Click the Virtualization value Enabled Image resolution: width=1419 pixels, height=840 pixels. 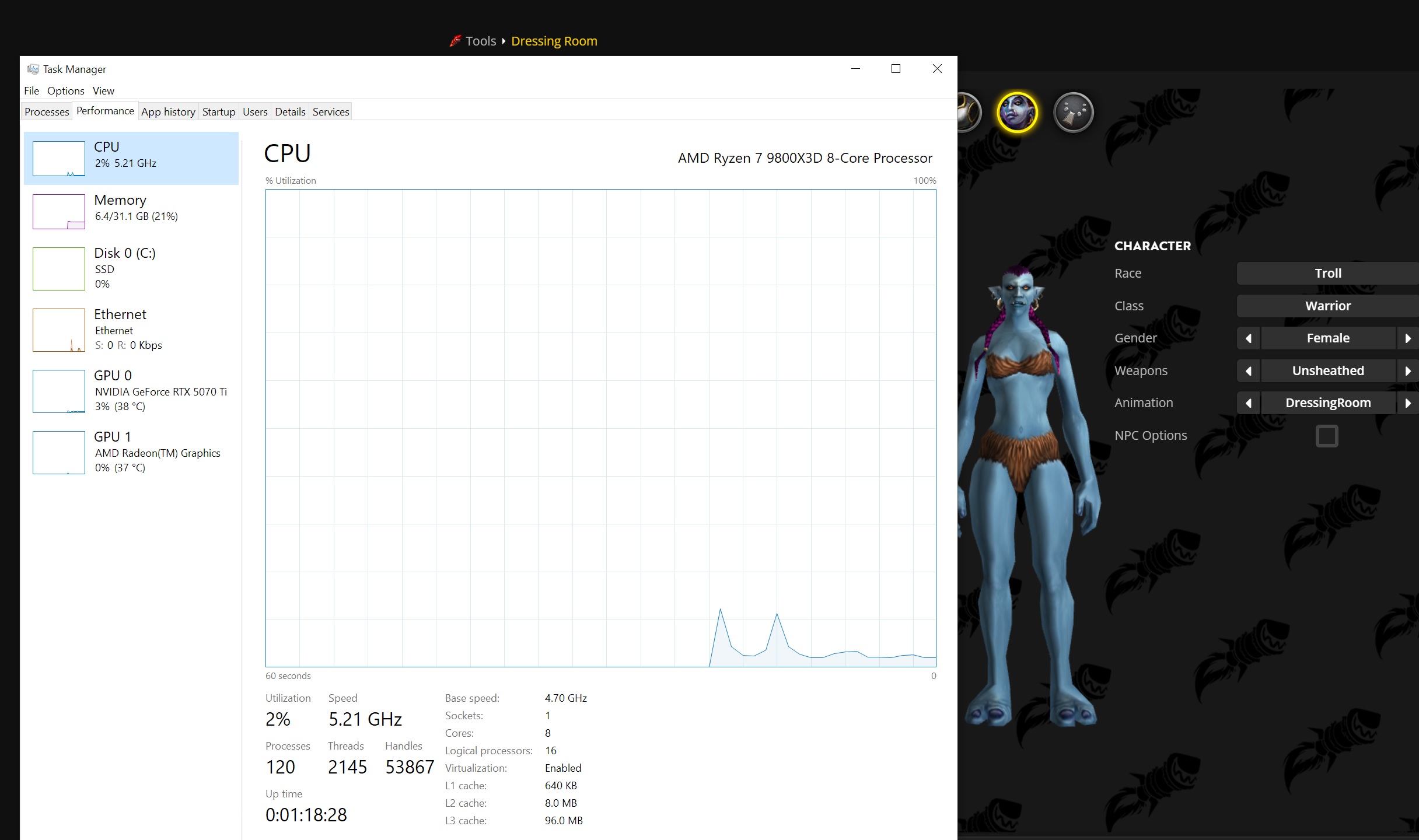(x=563, y=768)
